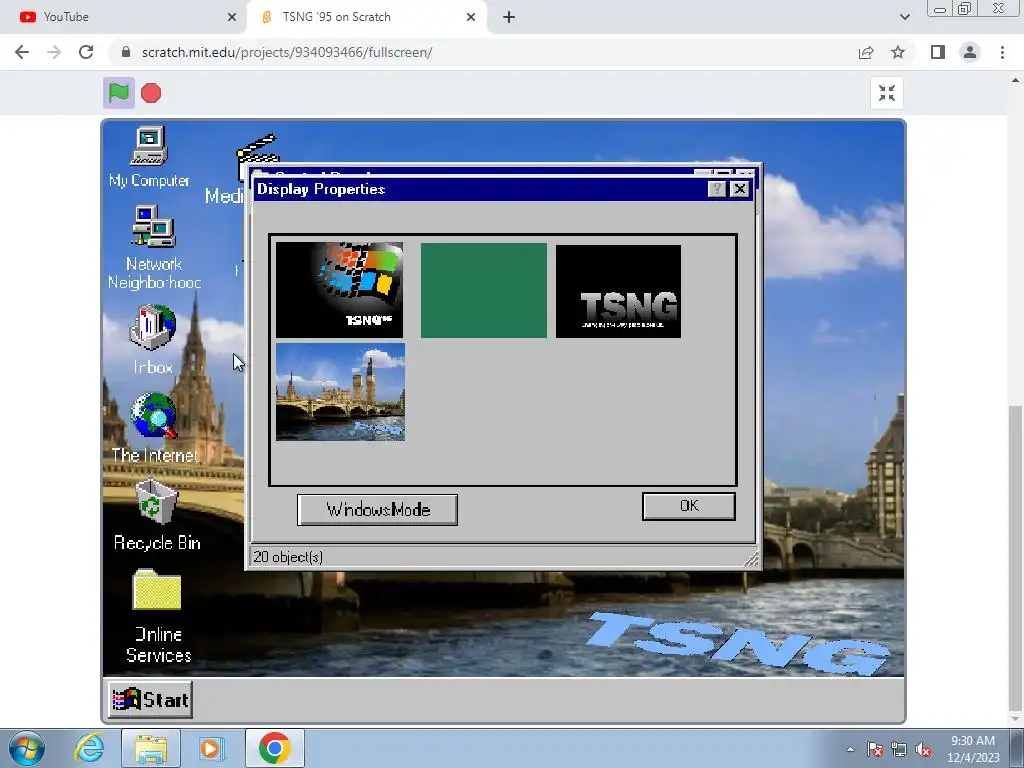1024x768 pixels.
Task: Click the Action Center flag tray icon
Action: click(x=875, y=749)
